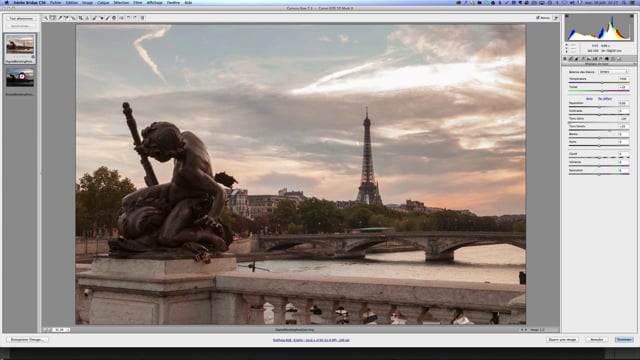640x360 pixels.
Task: Toggle highlight clipping warning in histogram
Action: (x=631, y=16)
